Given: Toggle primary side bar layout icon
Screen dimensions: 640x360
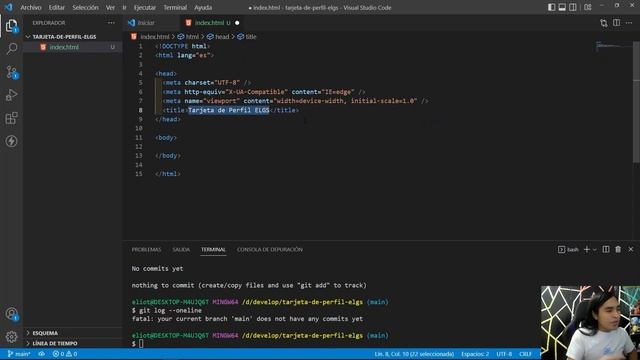Looking at the screenshot, I should point(551,7).
